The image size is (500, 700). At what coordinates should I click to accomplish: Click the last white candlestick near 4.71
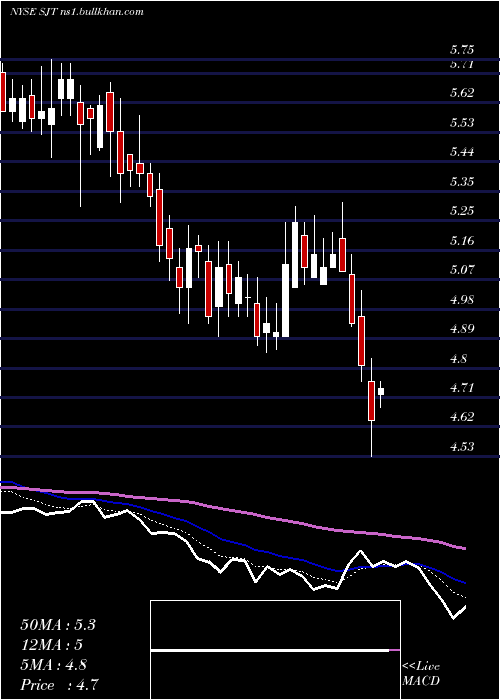(381, 392)
